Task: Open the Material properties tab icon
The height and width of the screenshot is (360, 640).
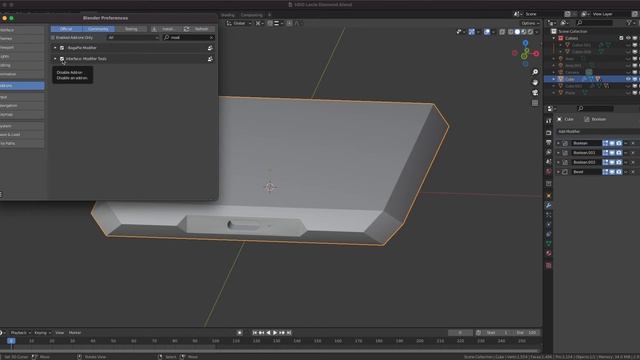Action: point(549,253)
